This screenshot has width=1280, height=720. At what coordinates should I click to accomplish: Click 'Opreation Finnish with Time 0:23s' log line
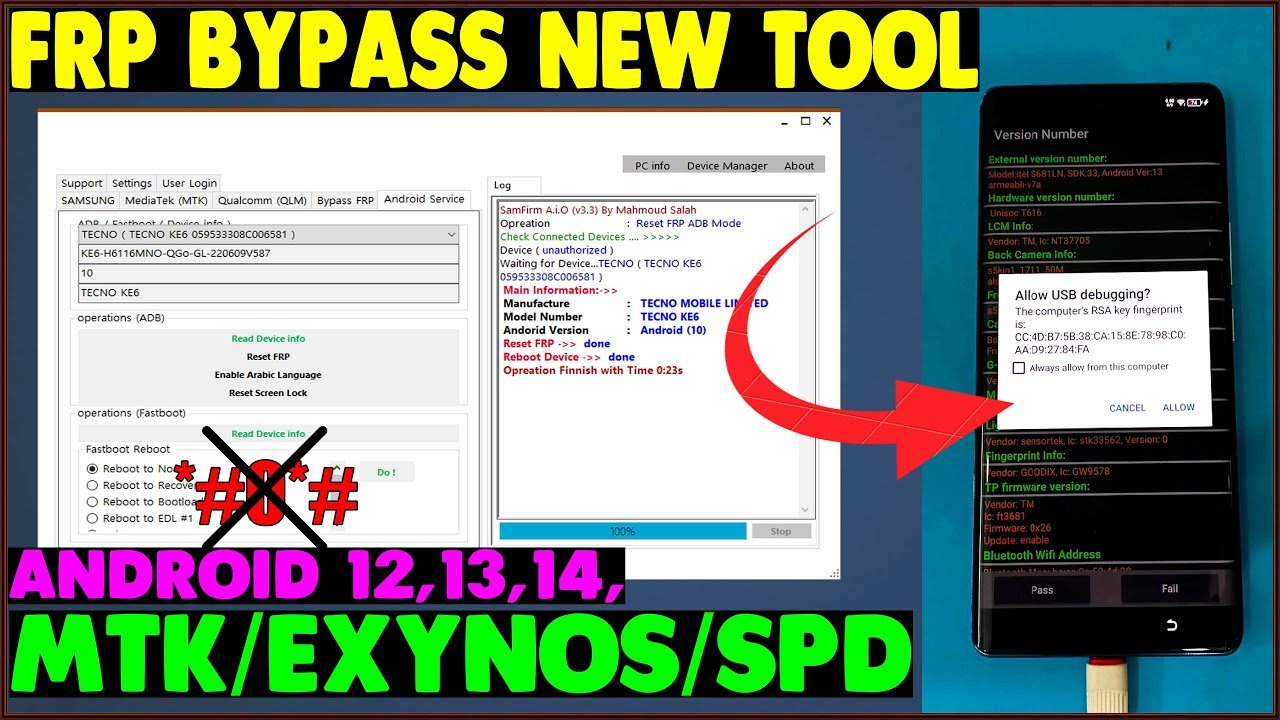[x=593, y=370]
